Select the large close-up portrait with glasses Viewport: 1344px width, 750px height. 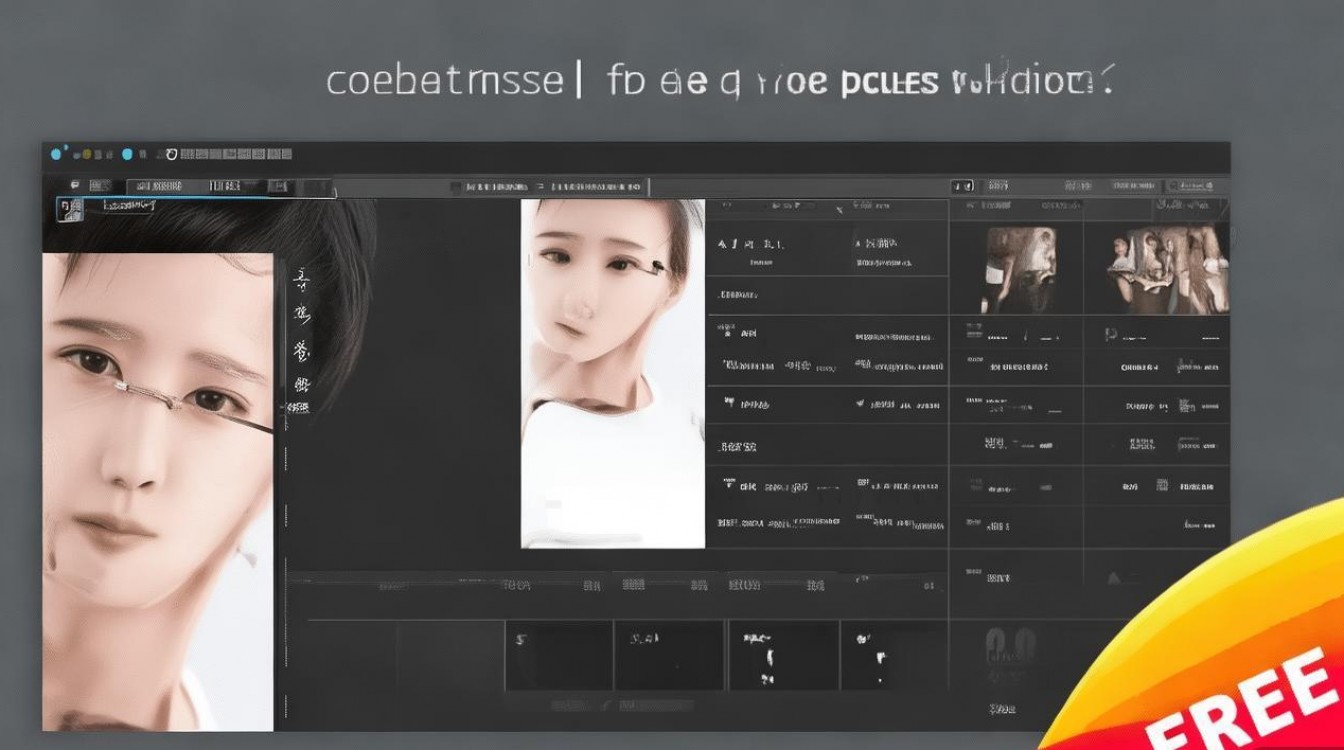tap(158, 491)
